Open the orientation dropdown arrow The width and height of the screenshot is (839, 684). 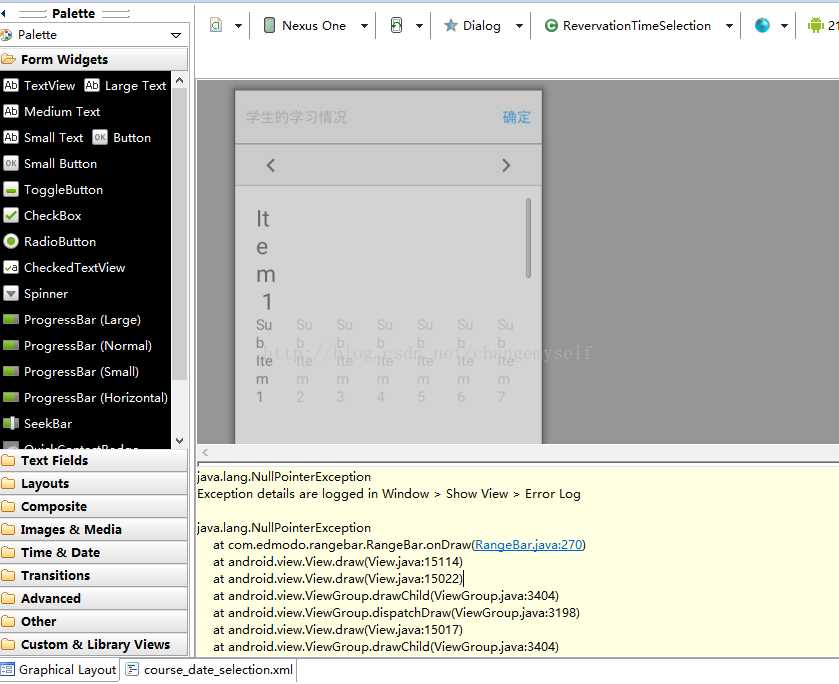[x=420, y=26]
